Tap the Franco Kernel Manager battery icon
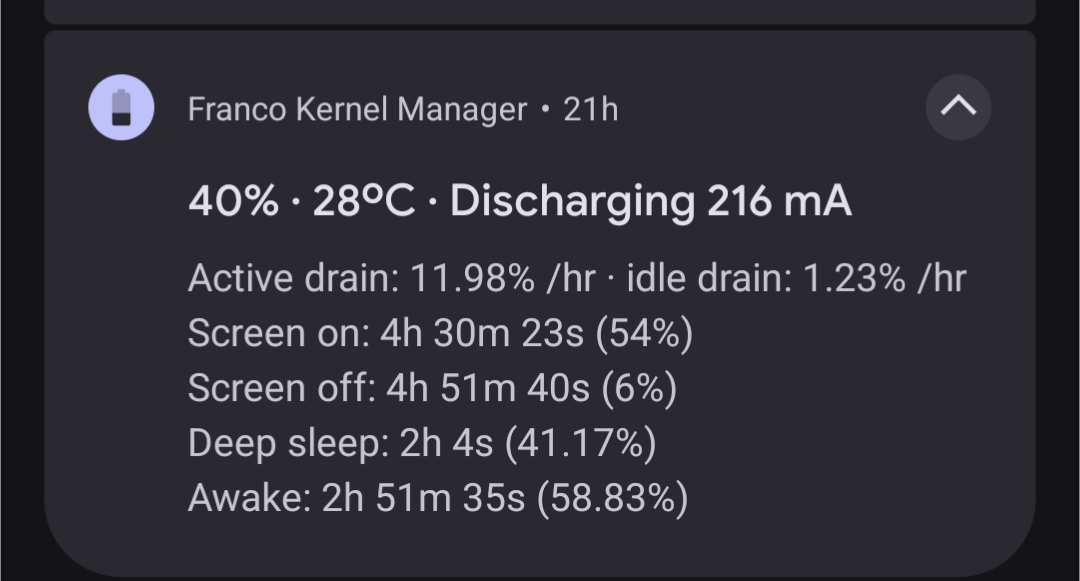Image resolution: width=1080 pixels, height=581 pixels. pyautogui.click(x=121, y=107)
